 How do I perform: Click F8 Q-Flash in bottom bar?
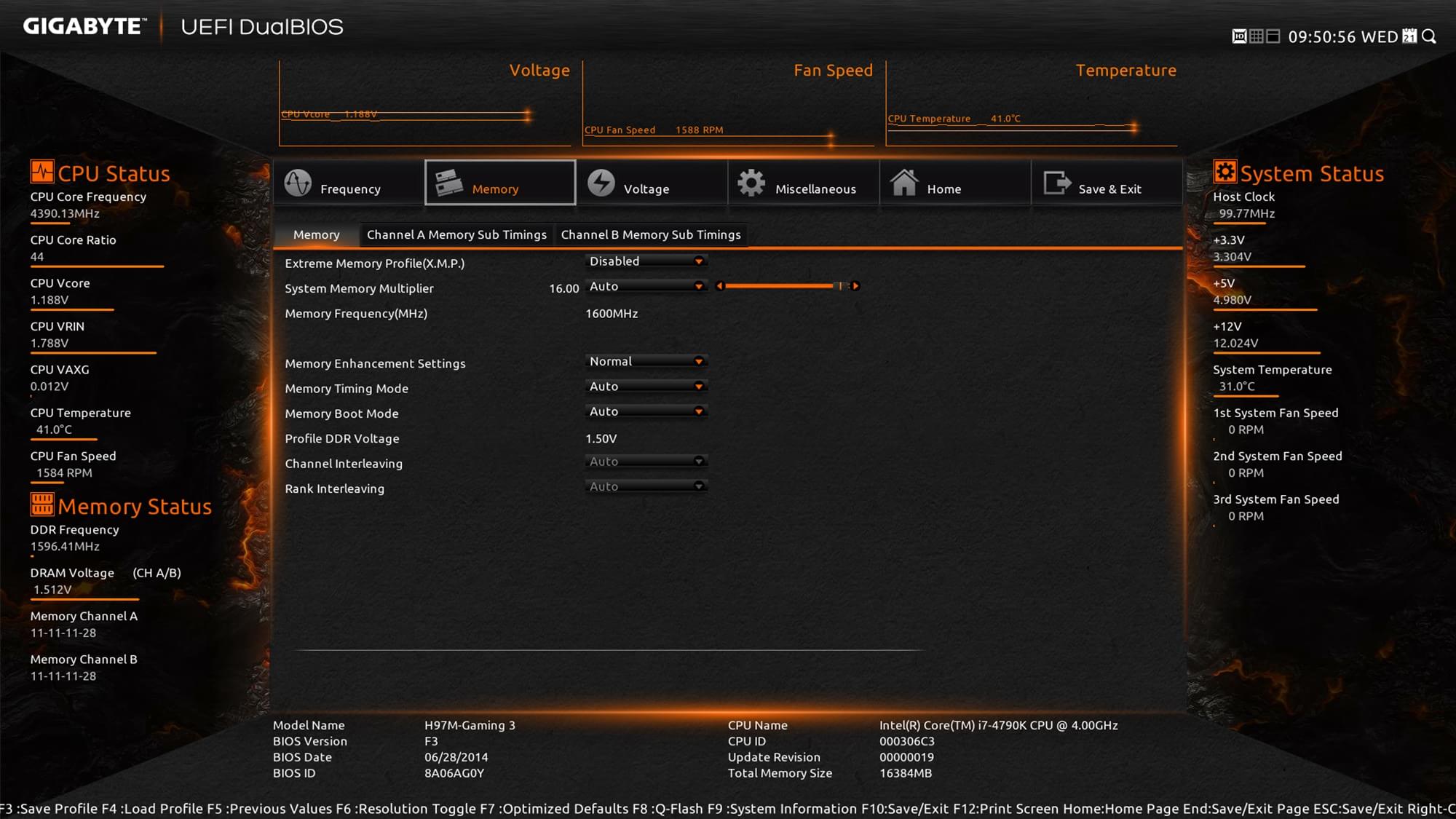tap(668, 809)
